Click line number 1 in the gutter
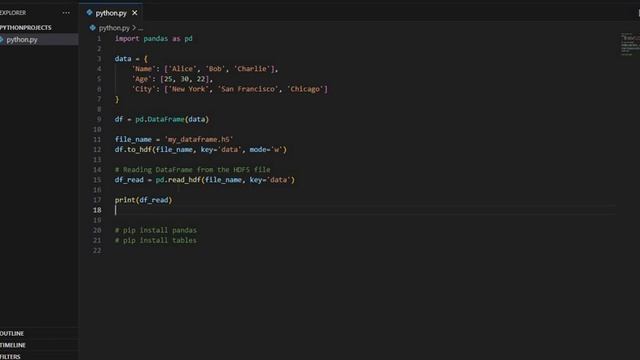Viewport: 640px width, 360px height. pos(99,38)
